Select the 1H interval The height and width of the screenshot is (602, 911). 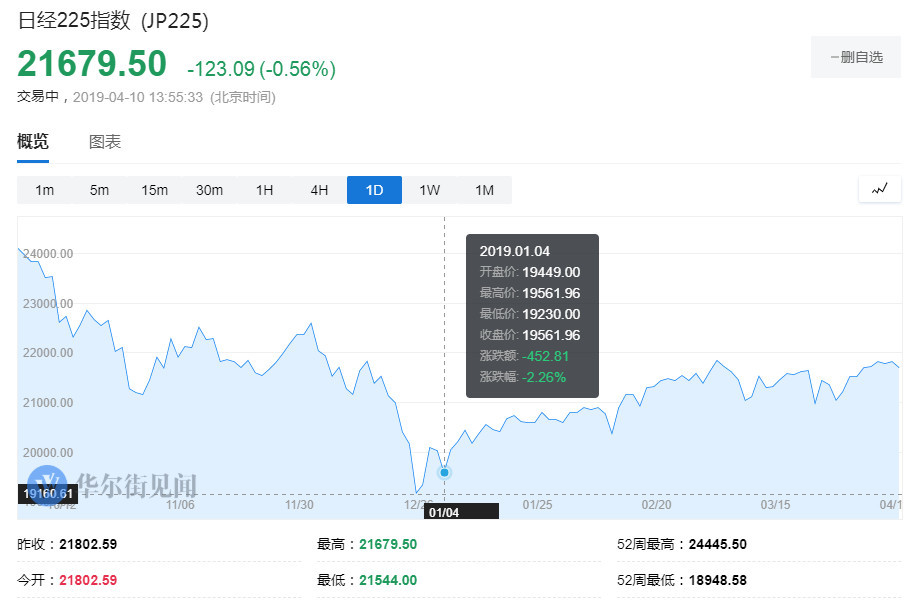pyautogui.click(x=264, y=190)
